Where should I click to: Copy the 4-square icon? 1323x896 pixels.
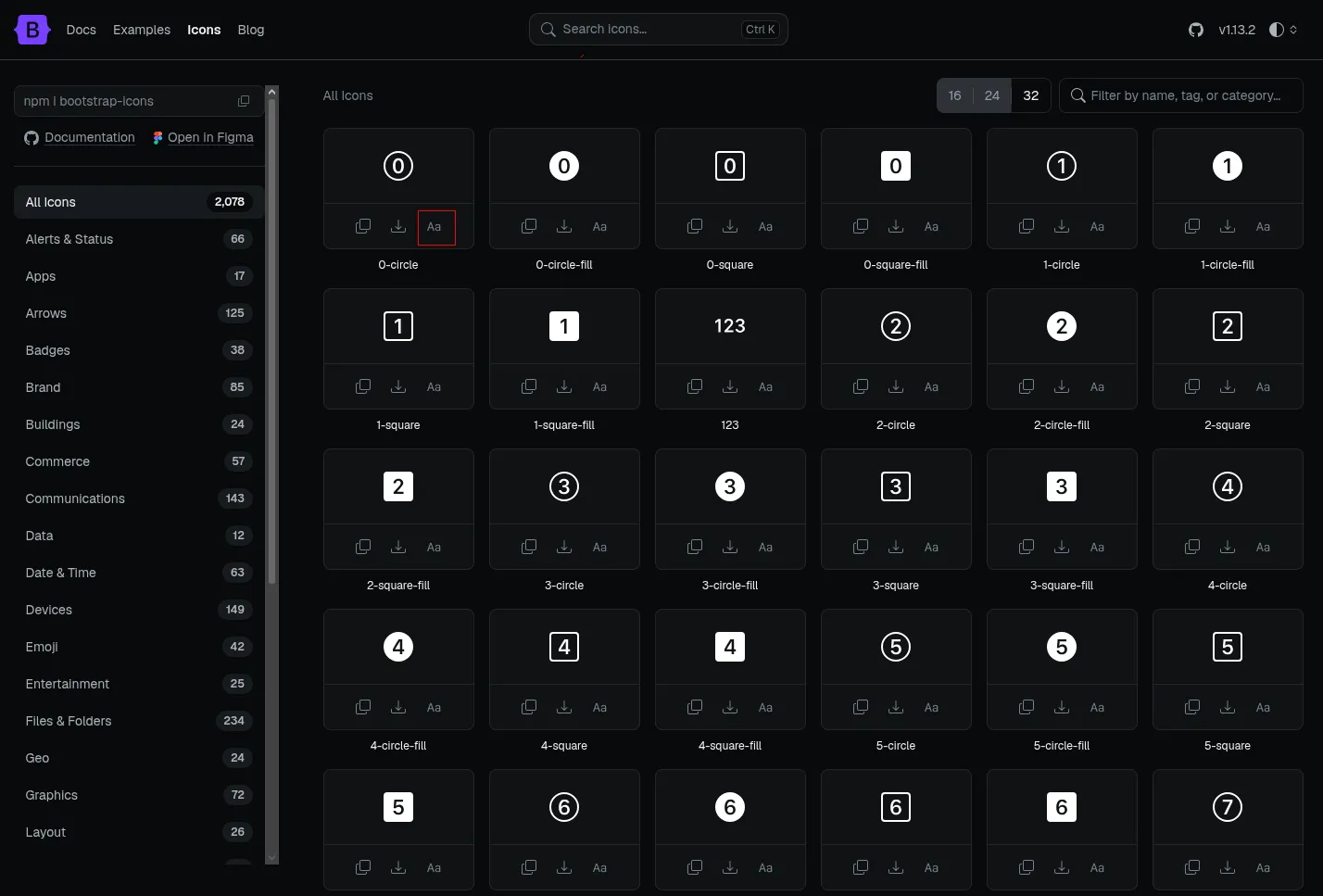pyautogui.click(x=529, y=708)
